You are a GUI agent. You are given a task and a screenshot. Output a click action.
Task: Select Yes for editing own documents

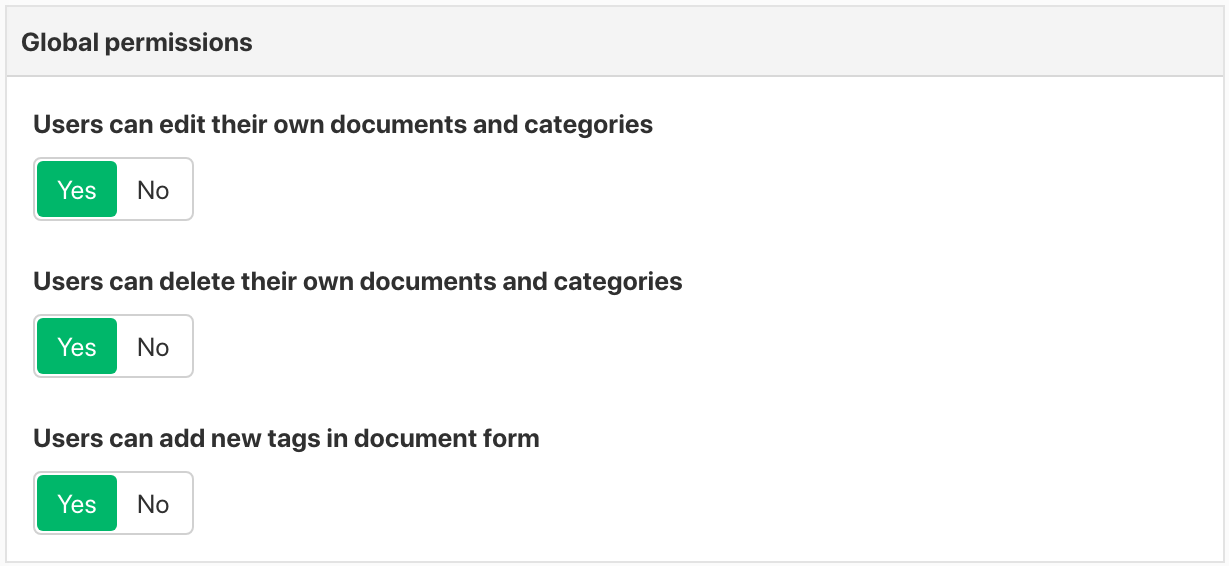click(77, 190)
